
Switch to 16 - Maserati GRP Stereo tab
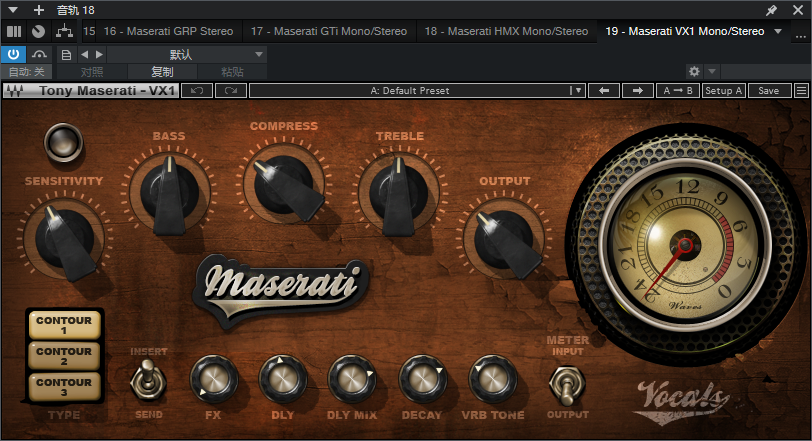click(168, 31)
